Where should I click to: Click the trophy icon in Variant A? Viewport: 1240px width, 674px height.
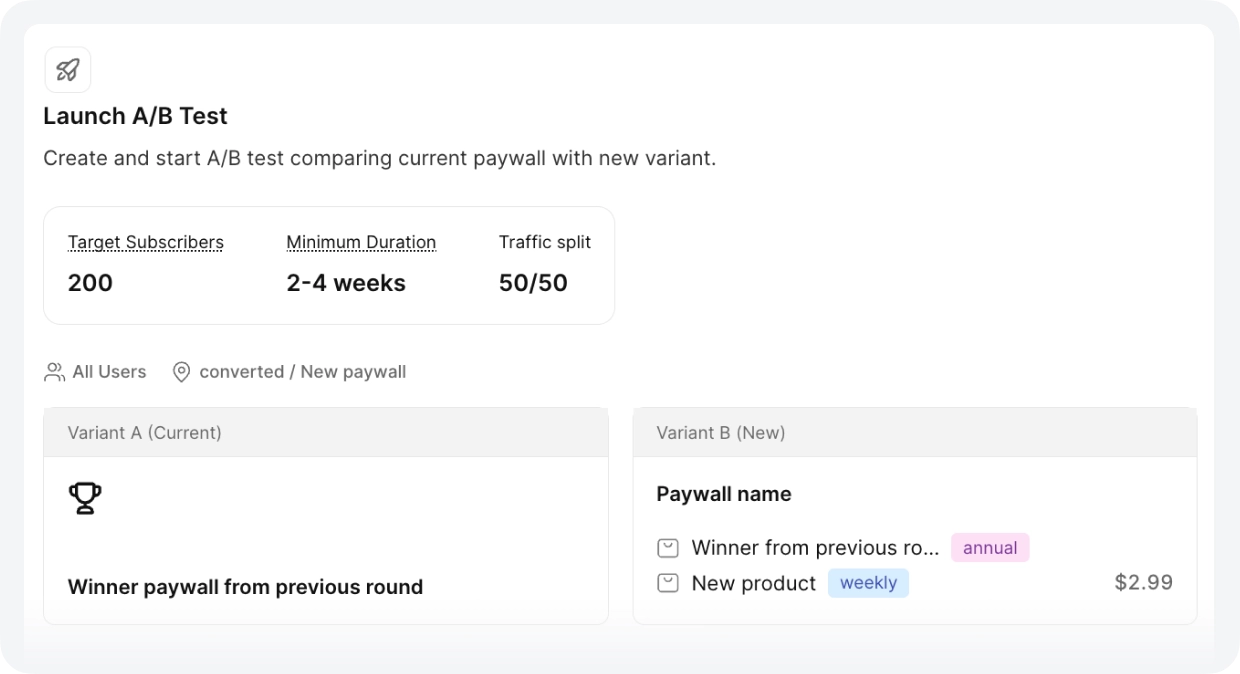tap(84, 496)
